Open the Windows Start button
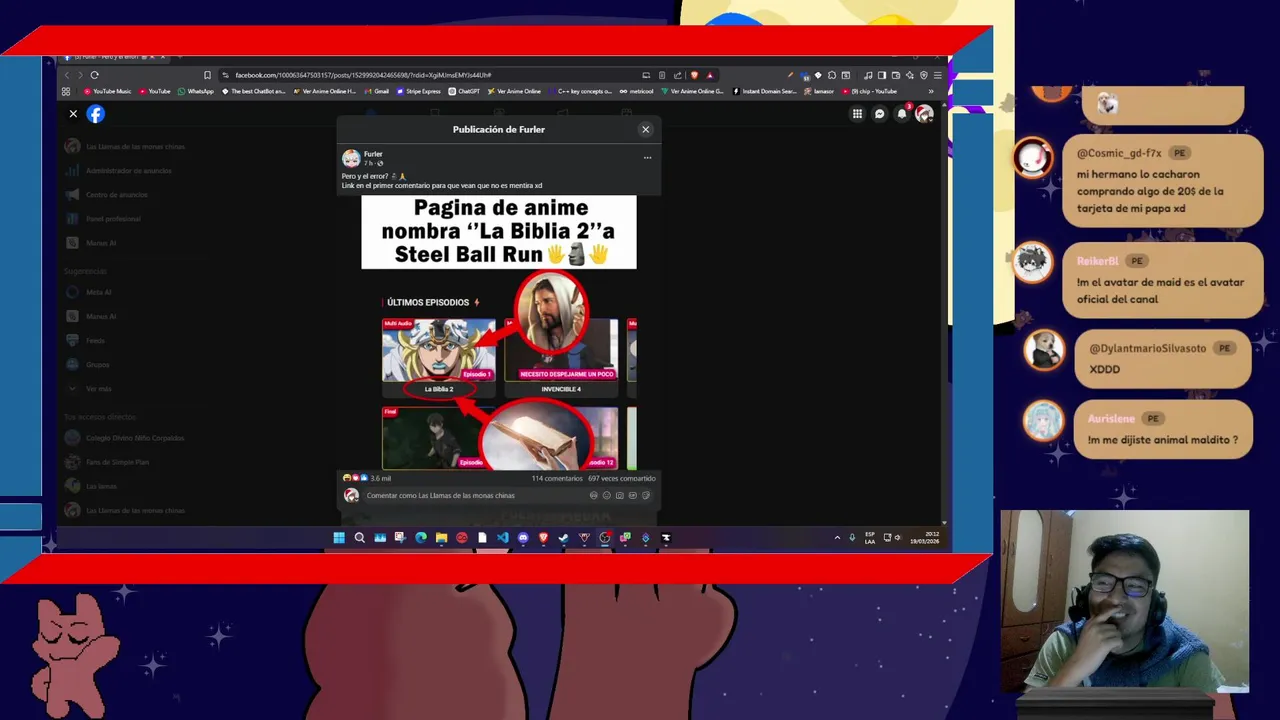The image size is (1280, 720). (339, 538)
